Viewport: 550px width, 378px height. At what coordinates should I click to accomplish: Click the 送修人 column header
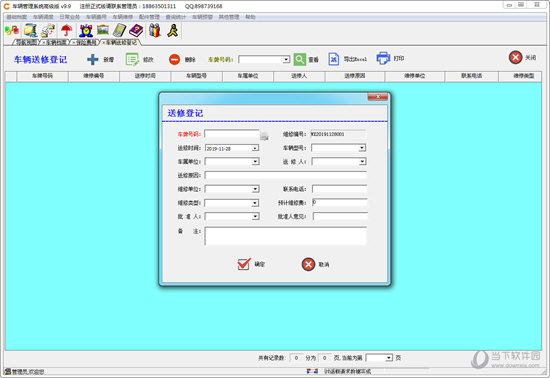coord(299,76)
